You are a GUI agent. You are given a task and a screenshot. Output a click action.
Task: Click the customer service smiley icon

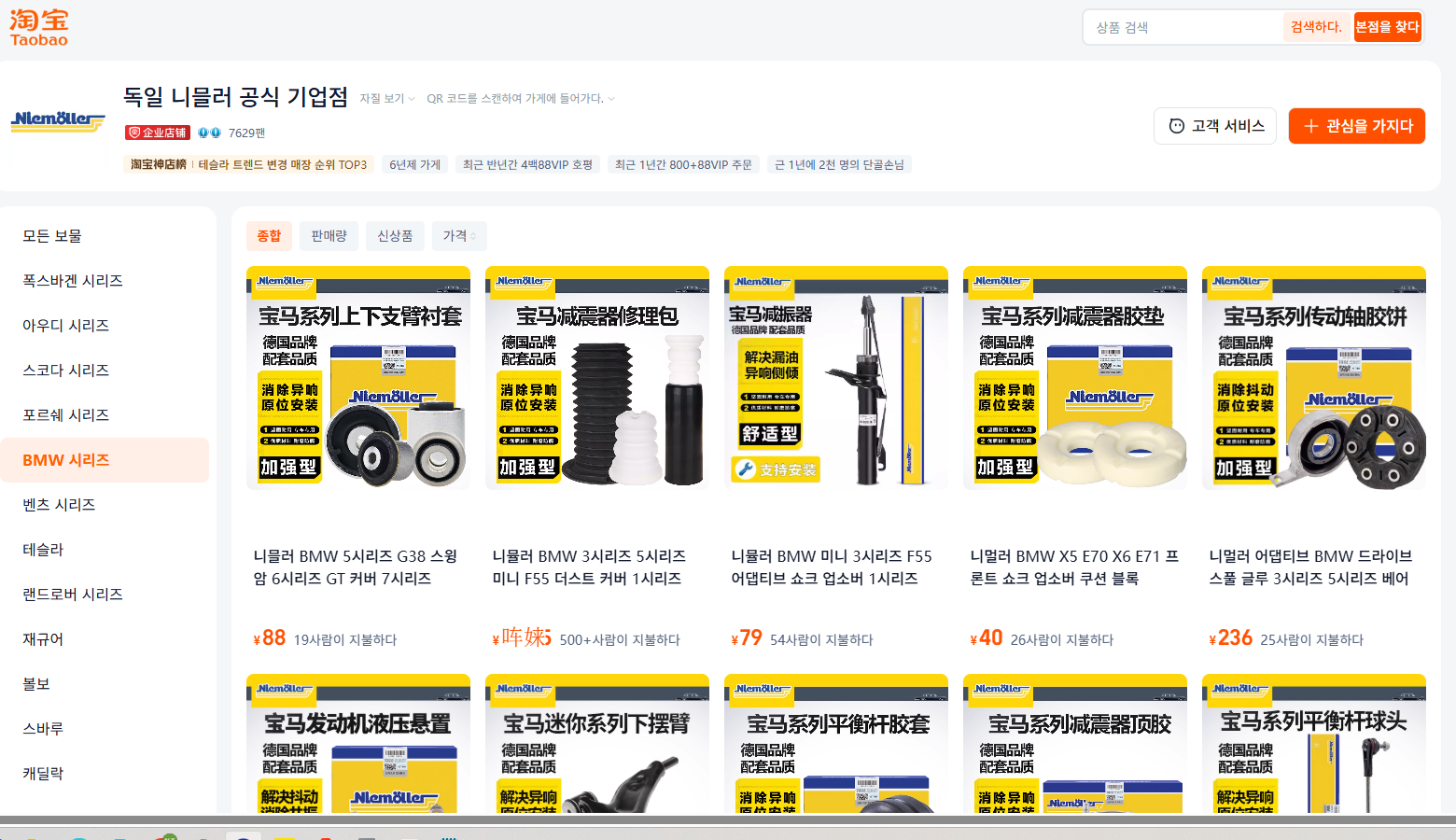point(1176,126)
